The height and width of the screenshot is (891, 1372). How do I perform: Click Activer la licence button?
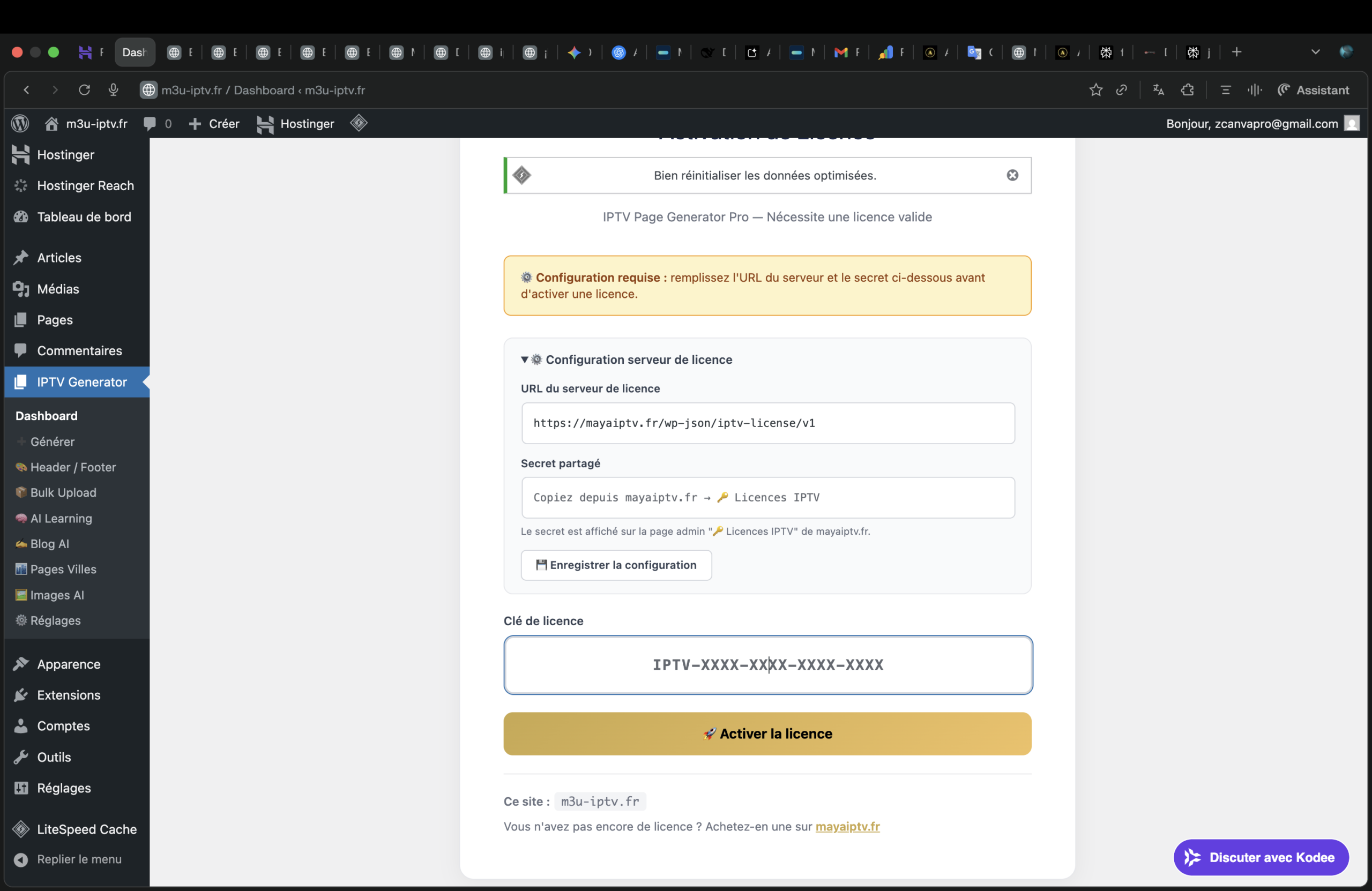click(767, 733)
